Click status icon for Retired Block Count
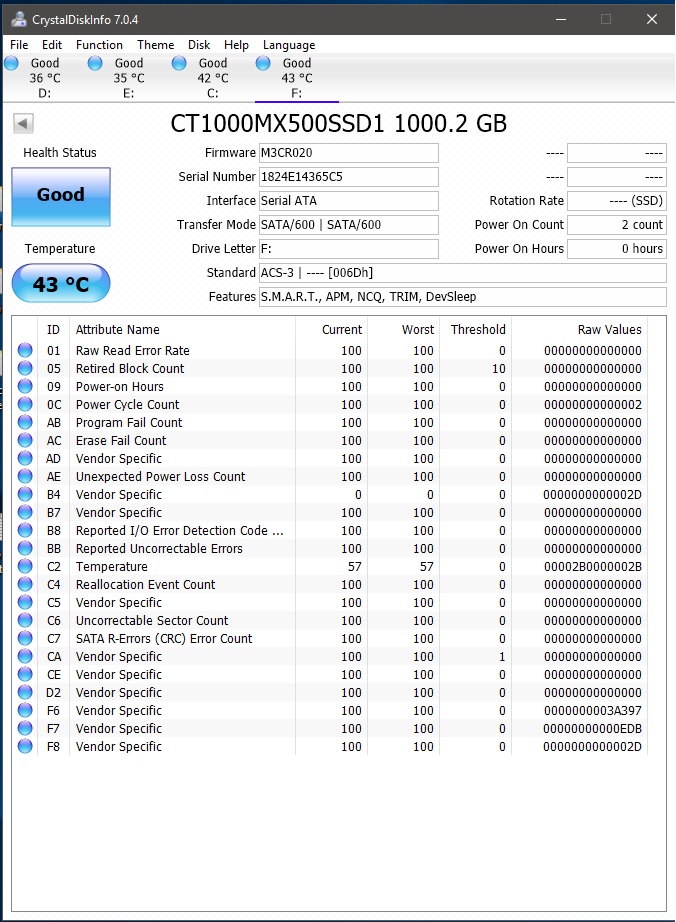Image resolution: width=676 pixels, height=922 pixels. (x=25, y=369)
